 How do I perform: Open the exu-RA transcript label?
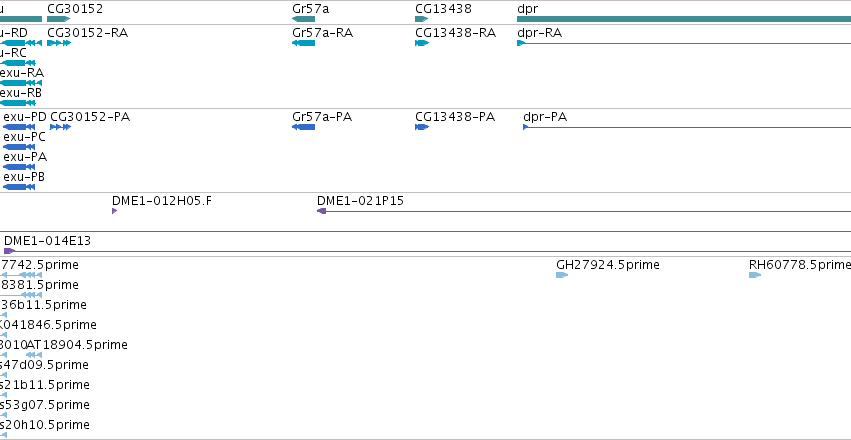pyautogui.click(x=22, y=73)
